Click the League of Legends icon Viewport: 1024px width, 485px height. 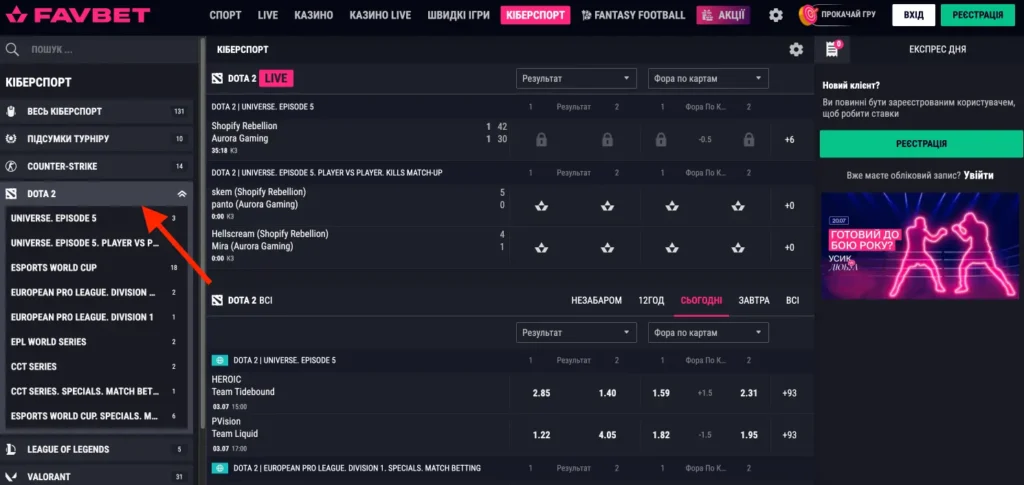point(11,449)
